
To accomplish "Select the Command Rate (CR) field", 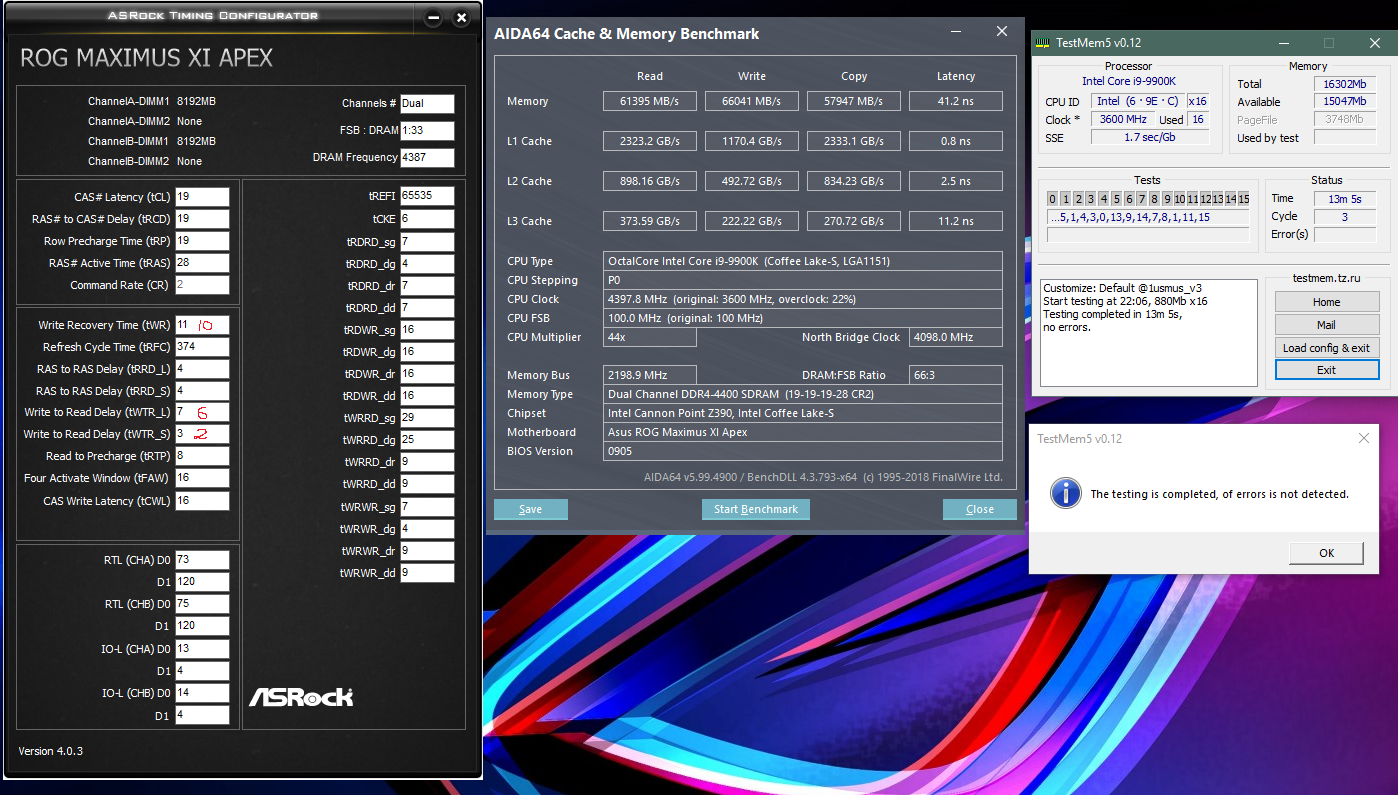I will click(x=202, y=285).
